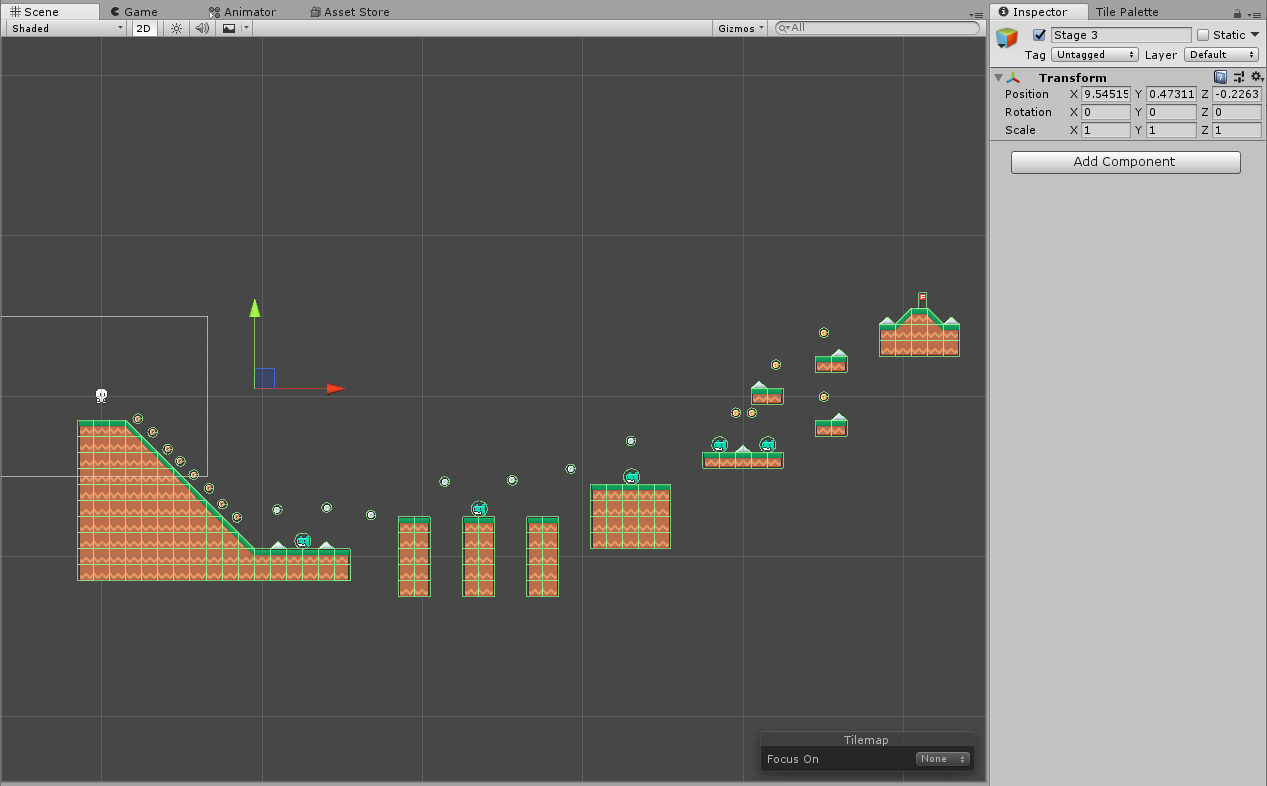1267x786 pixels.
Task: Click the Transform axes icon
Action: [x=1013, y=77]
